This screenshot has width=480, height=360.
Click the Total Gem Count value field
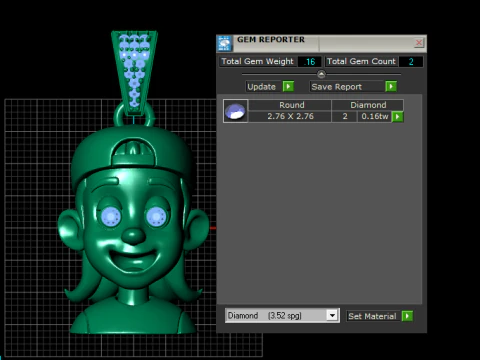(411, 62)
